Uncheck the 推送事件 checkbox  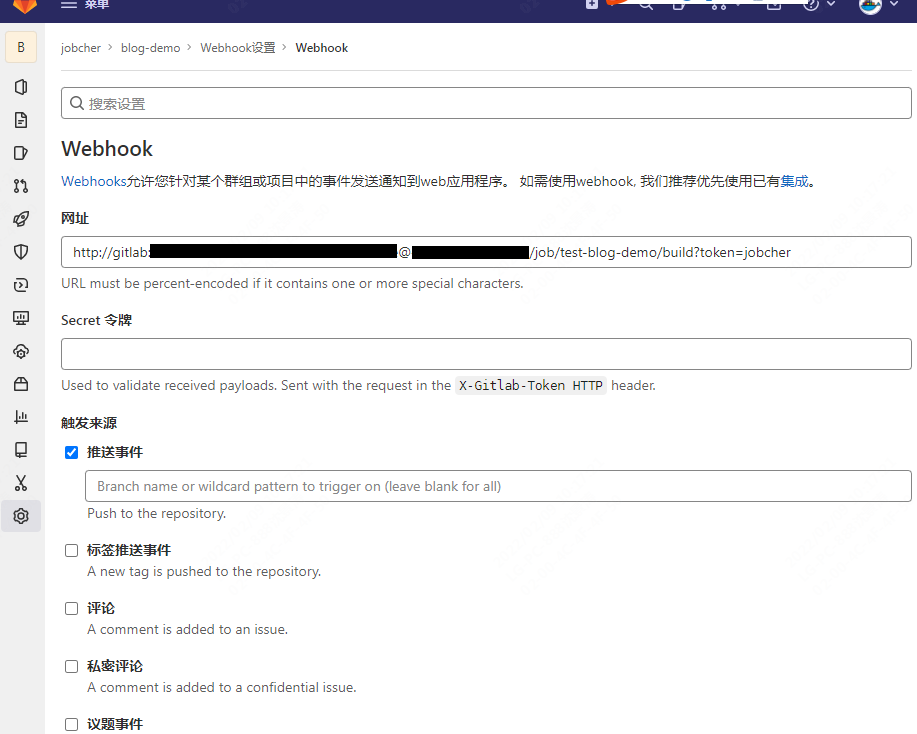point(71,452)
